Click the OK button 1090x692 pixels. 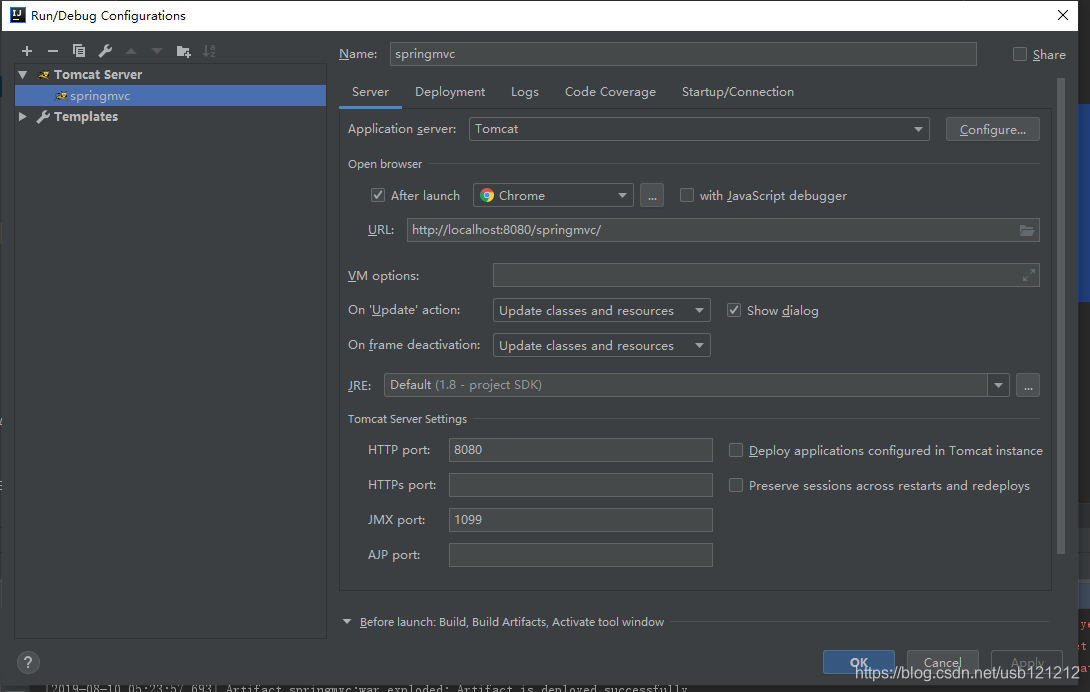pos(859,662)
